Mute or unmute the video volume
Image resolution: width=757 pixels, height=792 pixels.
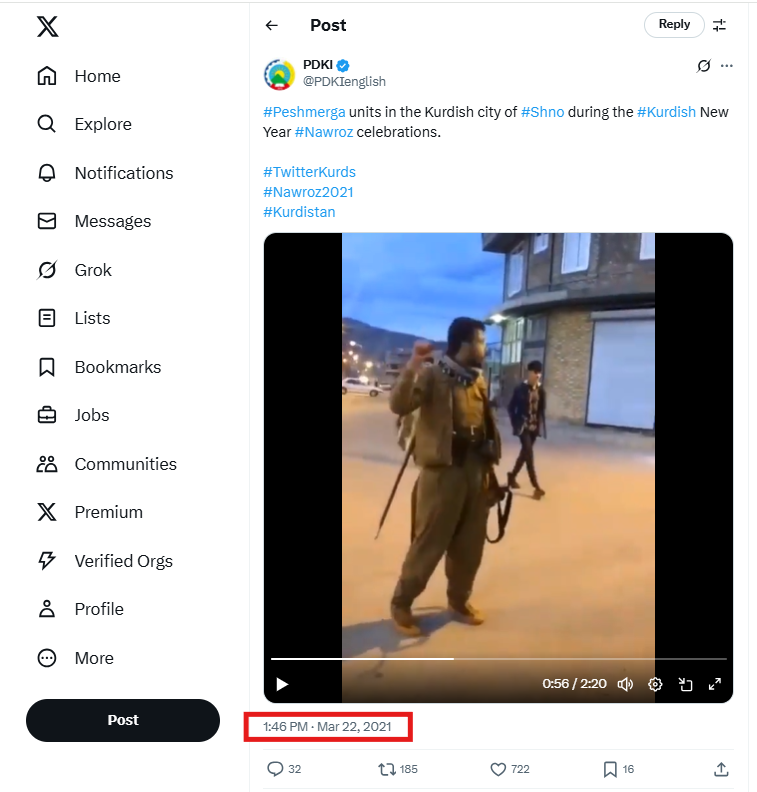[625, 684]
